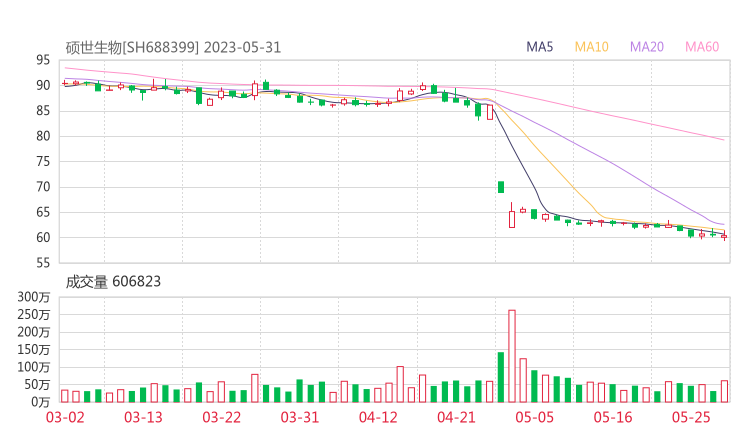Click the MA10 legend label
The width and height of the screenshot is (740, 440).
point(591,47)
